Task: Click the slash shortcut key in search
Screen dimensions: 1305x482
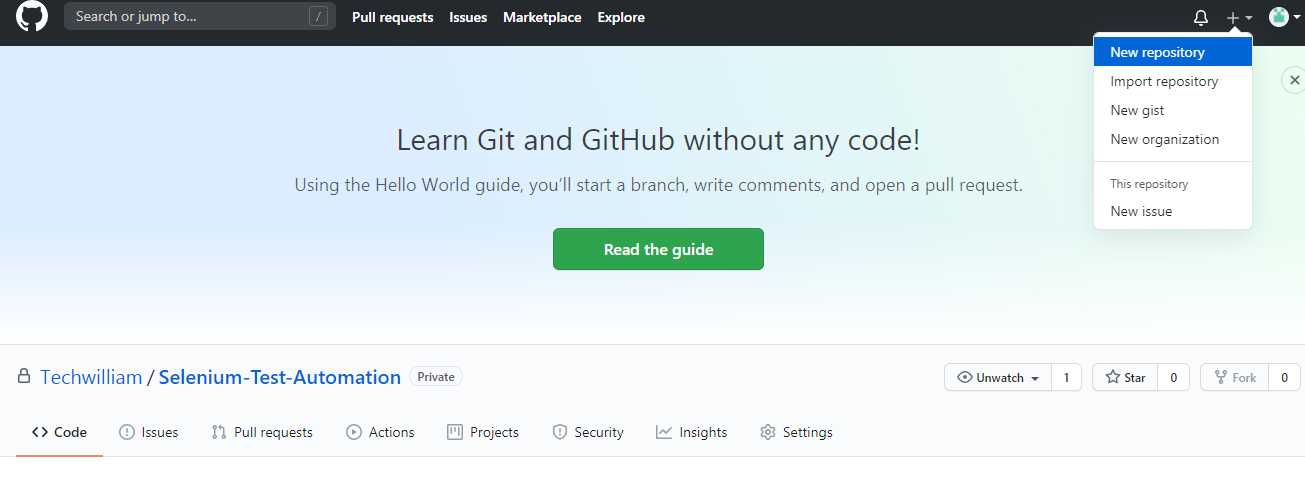Action: [x=318, y=16]
